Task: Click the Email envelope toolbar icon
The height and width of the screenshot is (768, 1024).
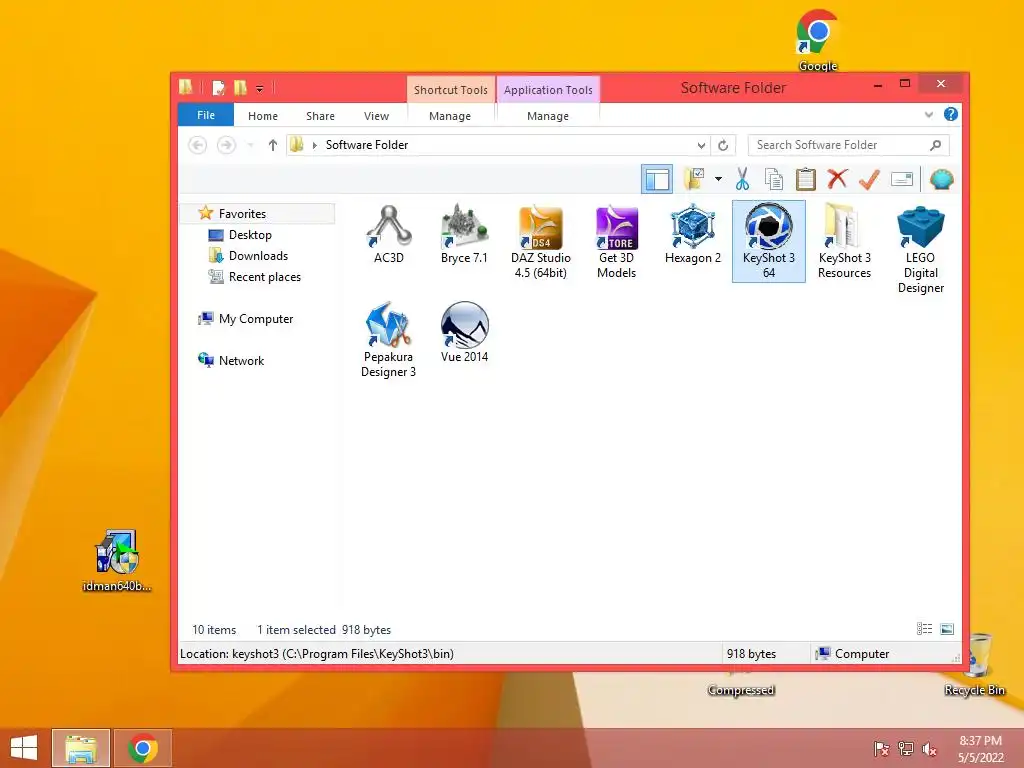Action: click(902, 179)
